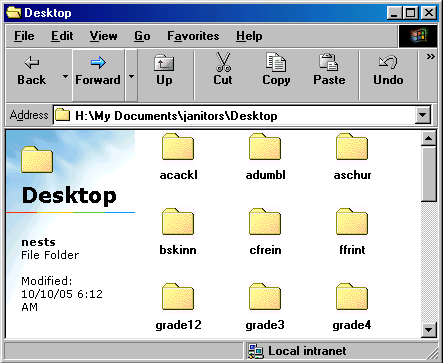
Task: Cut the selected item with scissors icon
Action: pyautogui.click(x=223, y=70)
